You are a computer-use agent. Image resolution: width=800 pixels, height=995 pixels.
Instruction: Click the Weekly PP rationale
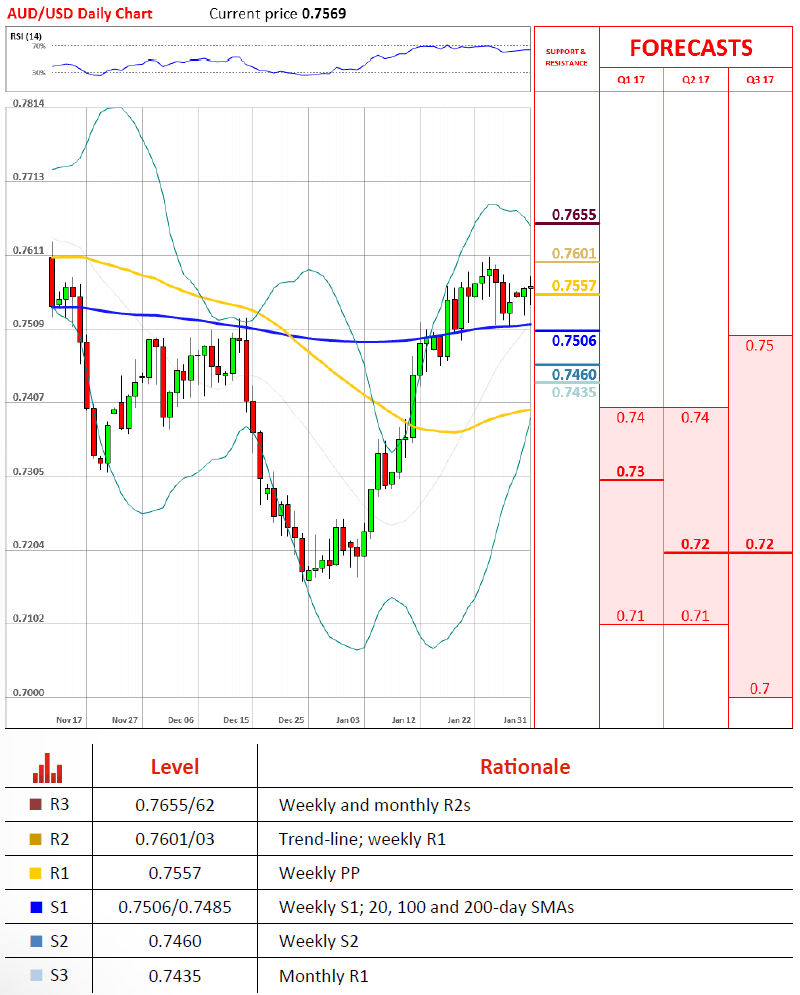319,873
